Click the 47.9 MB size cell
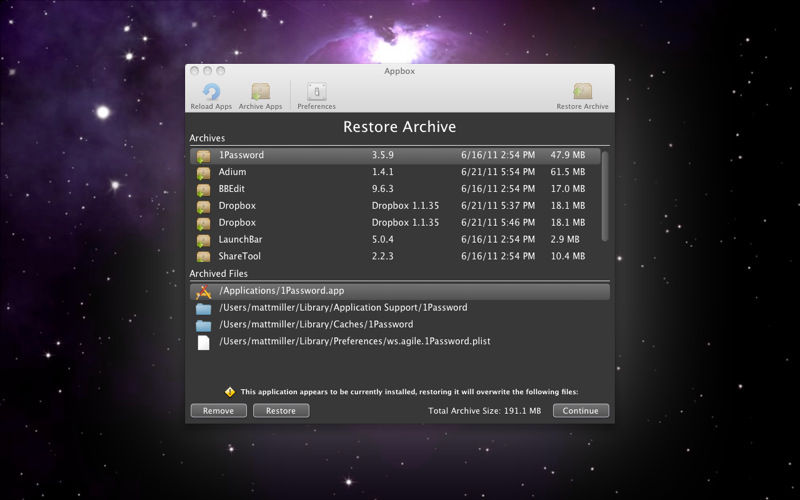This screenshot has height=500, width=800. point(567,155)
